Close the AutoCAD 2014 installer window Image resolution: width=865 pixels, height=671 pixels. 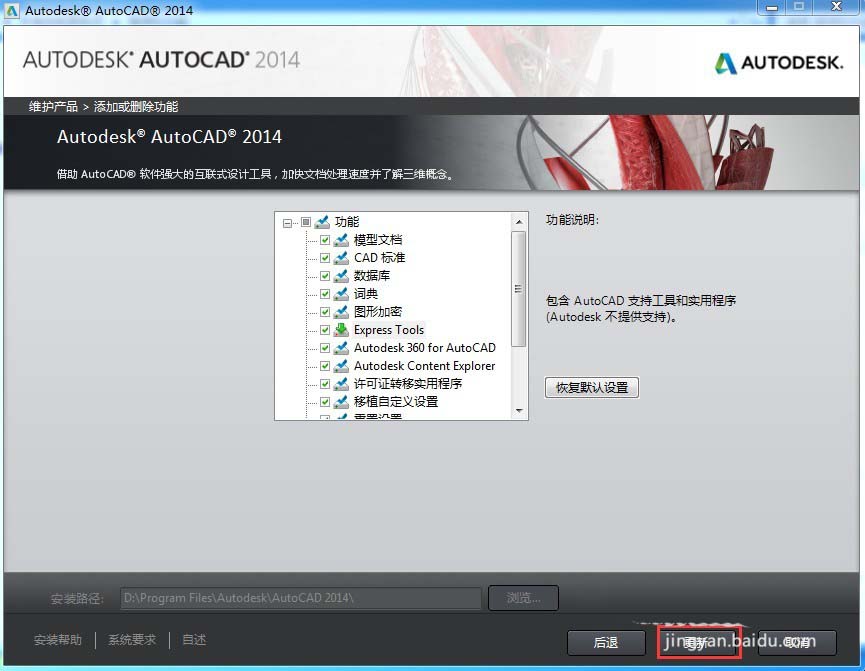point(836,7)
